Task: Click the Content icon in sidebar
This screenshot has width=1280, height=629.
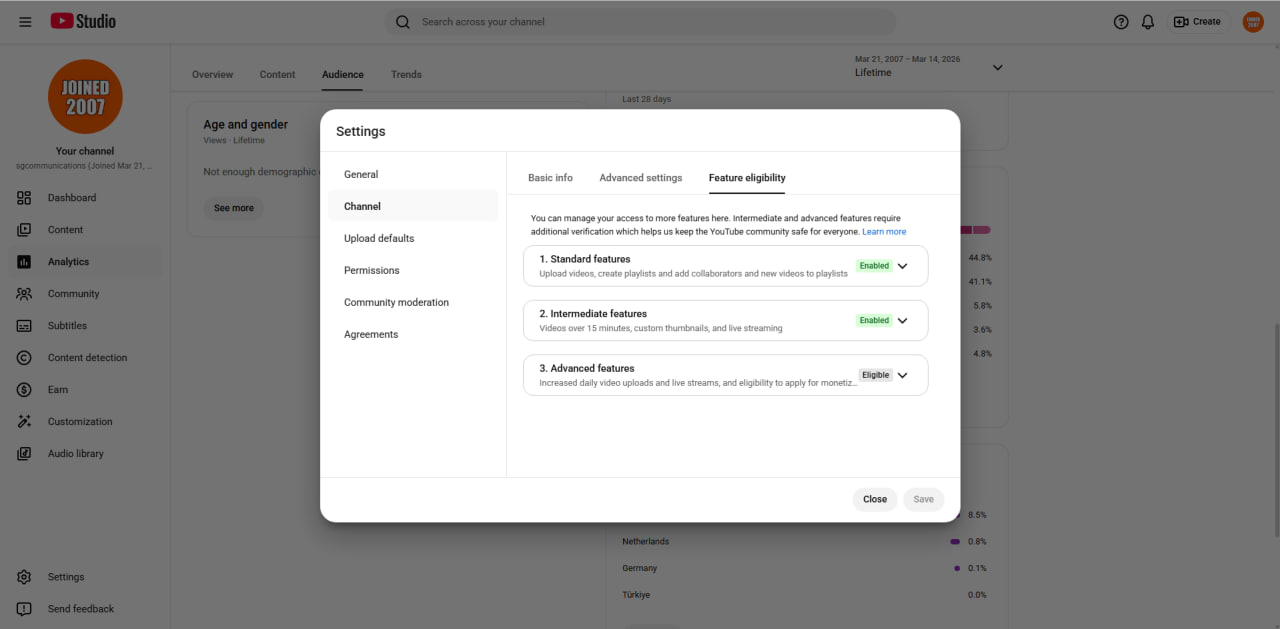Action: point(24,230)
